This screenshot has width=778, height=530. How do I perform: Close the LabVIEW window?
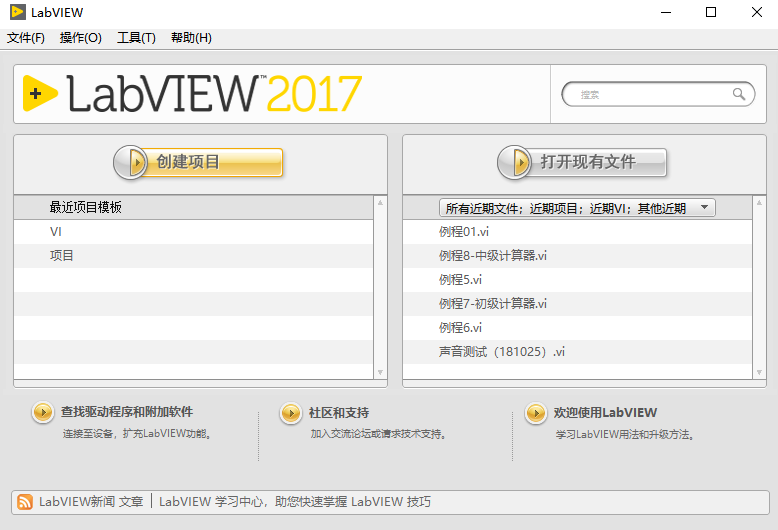tap(757, 12)
